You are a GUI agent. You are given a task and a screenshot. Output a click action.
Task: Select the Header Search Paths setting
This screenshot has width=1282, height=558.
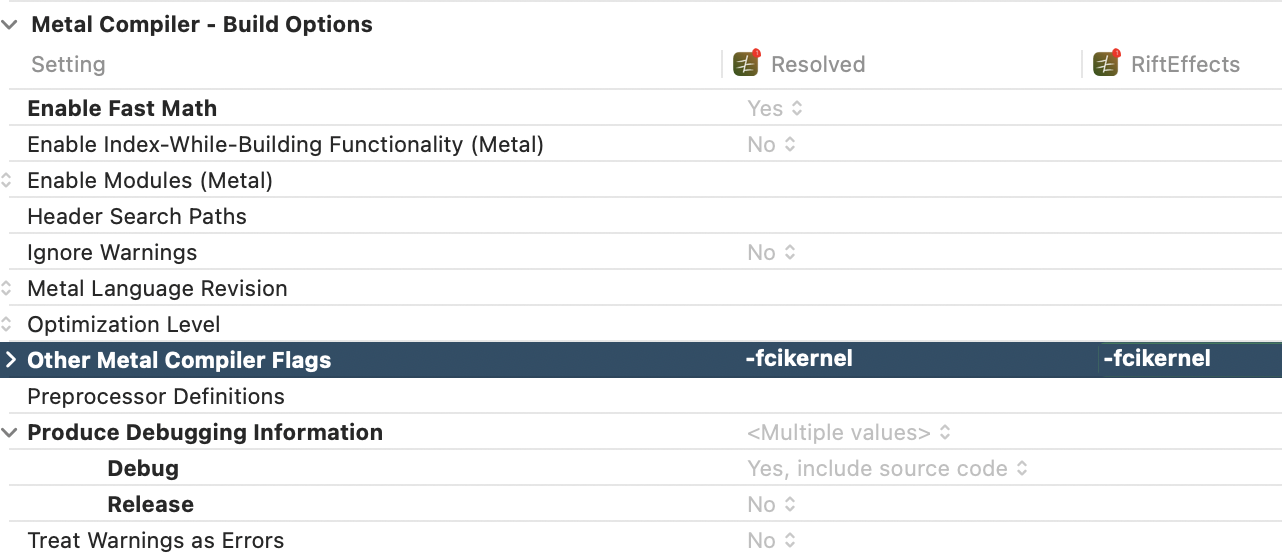coord(137,216)
